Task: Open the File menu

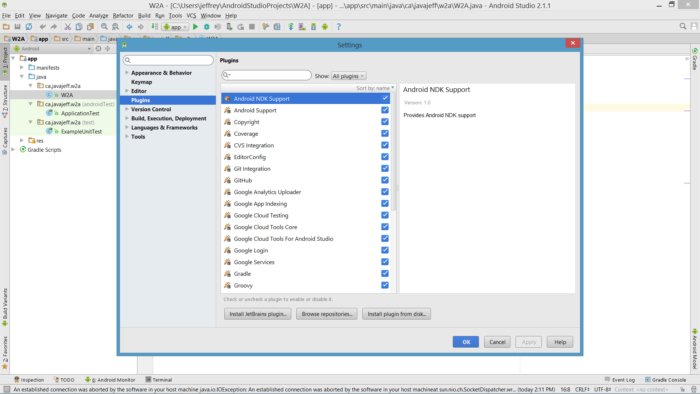Action: pyautogui.click(x=6, y=15)
